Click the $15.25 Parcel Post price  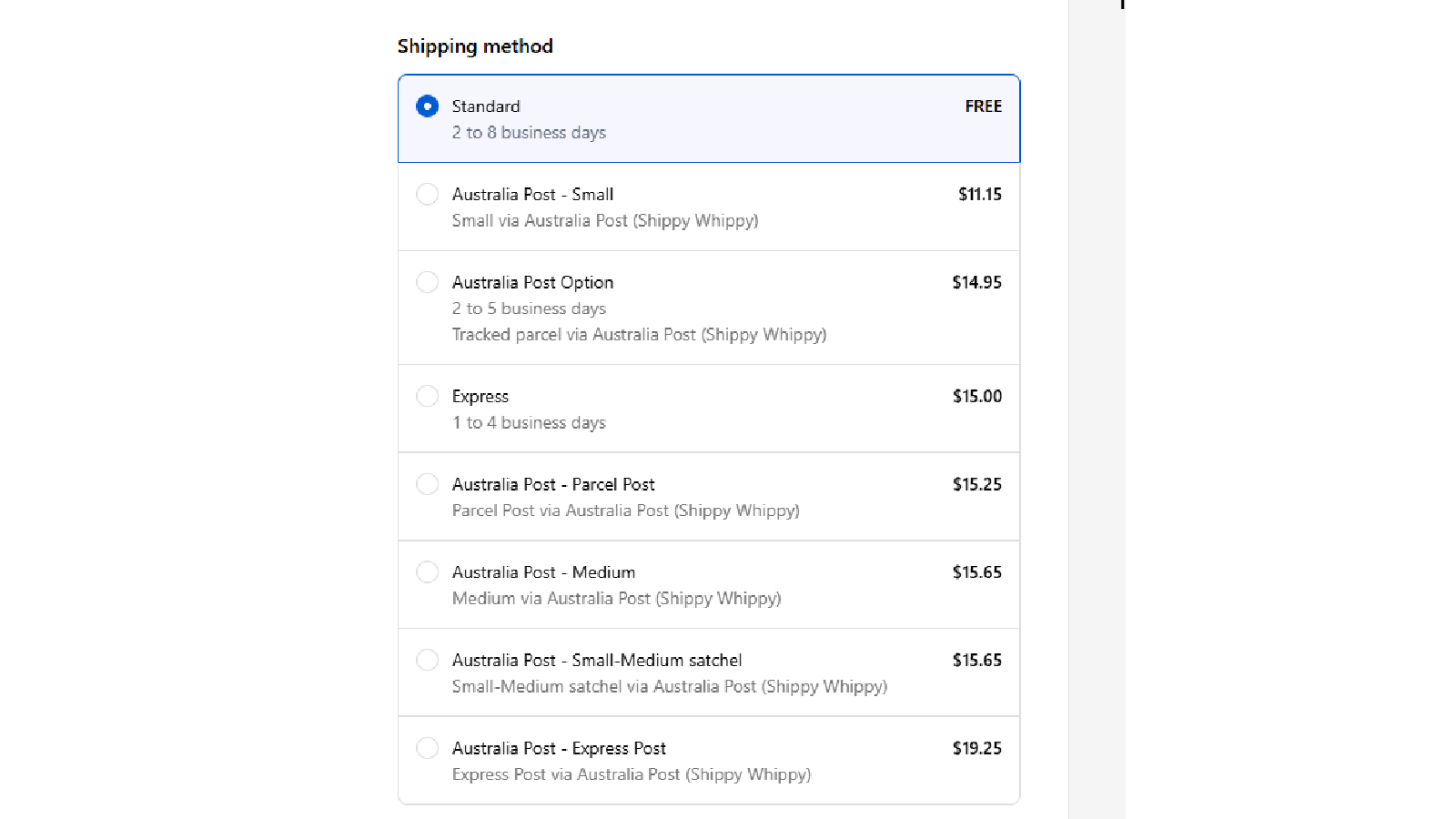(977, 484)
